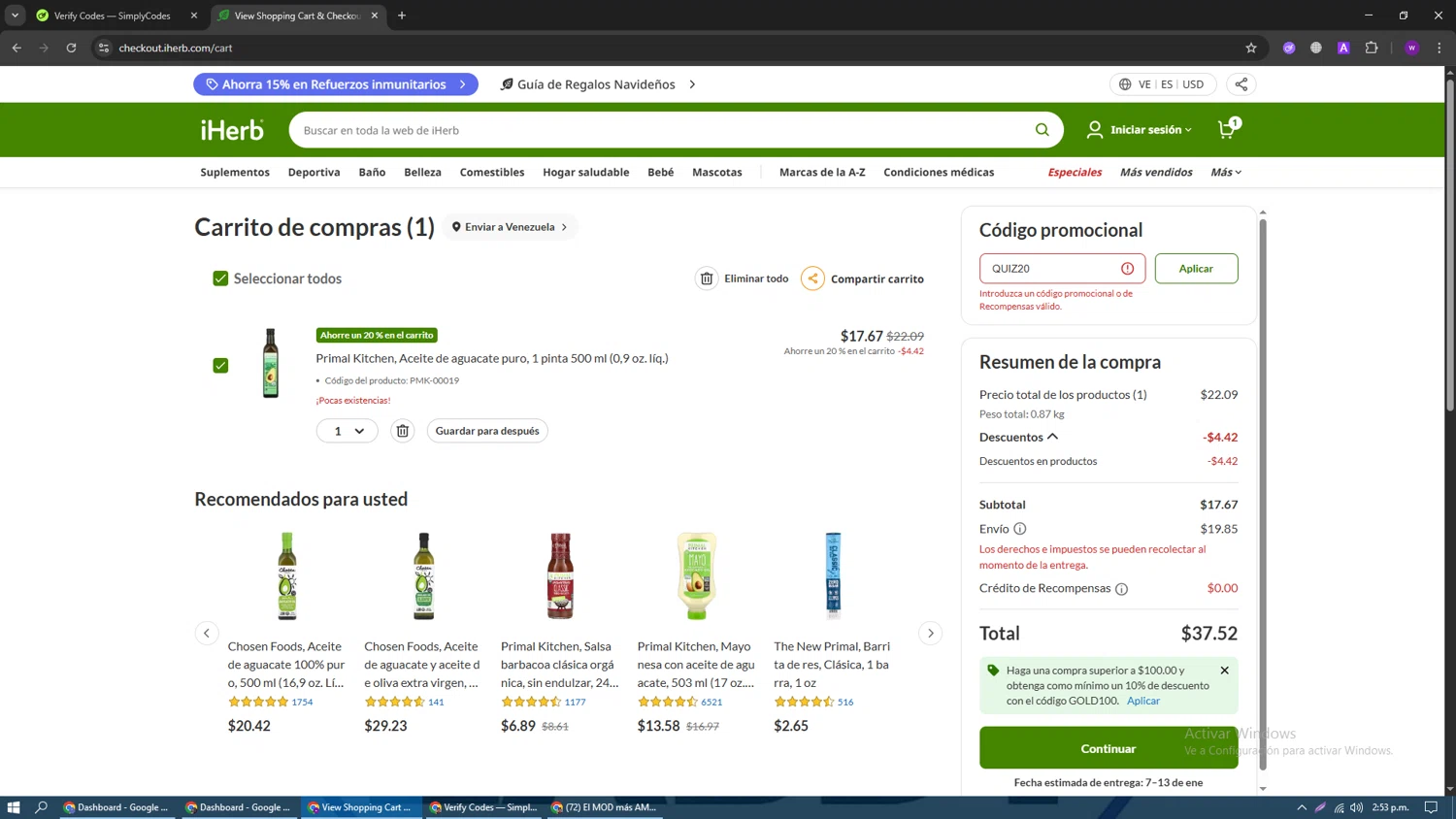
Task: Open the tab search dropdown arrow
Action: point(15,16)
